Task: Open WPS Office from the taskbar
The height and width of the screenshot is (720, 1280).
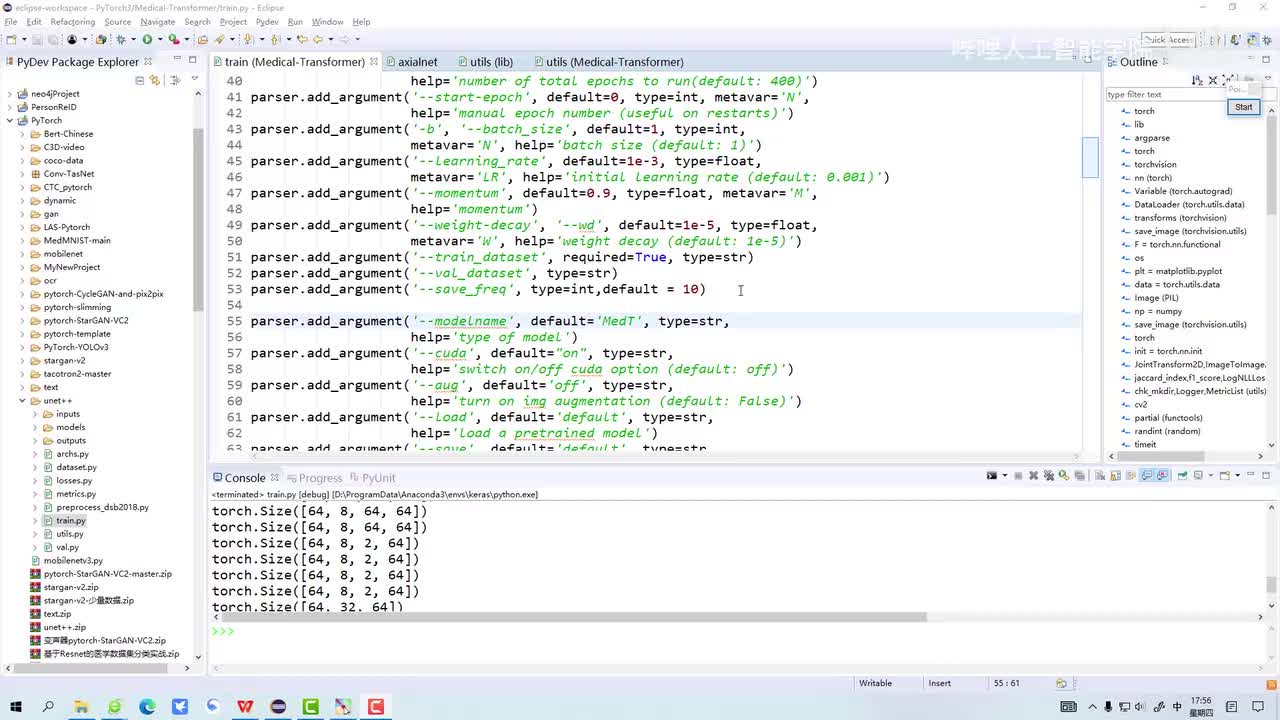Action: 245,707
